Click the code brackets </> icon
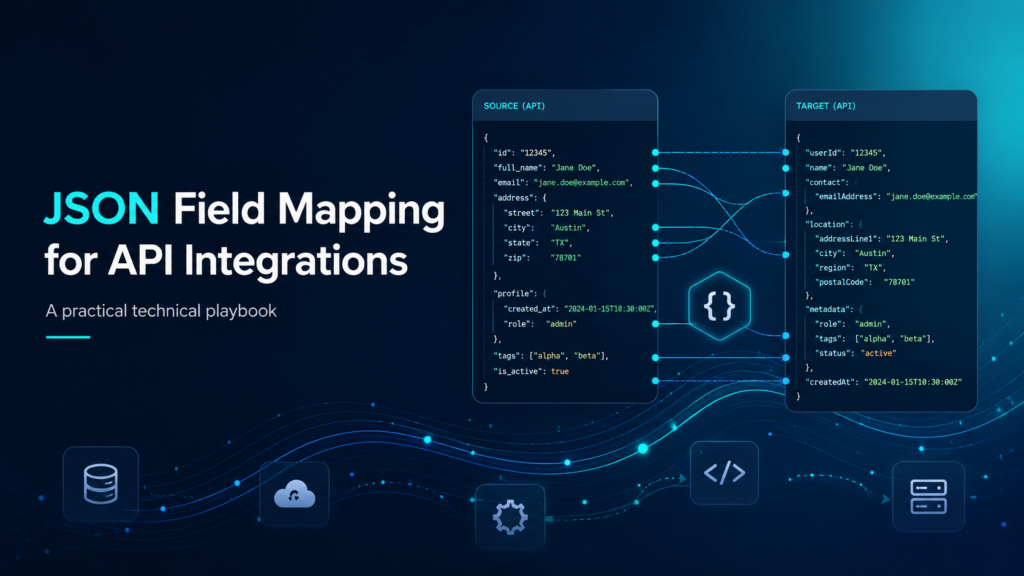 tap(724, 473)
